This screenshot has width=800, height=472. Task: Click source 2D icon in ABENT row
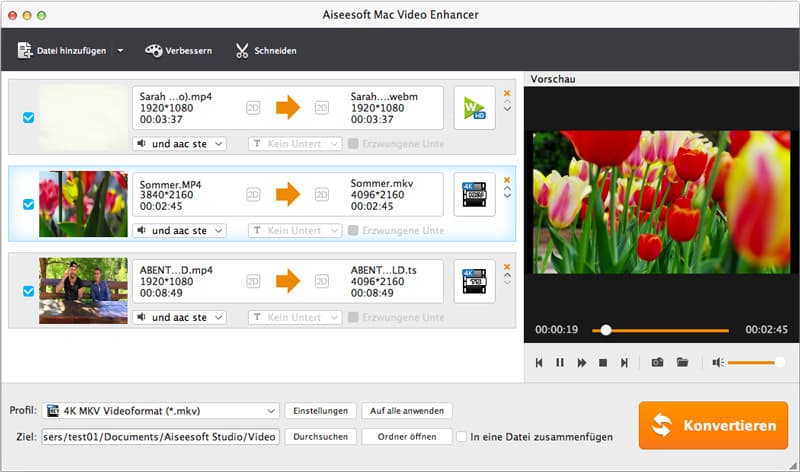253,281
